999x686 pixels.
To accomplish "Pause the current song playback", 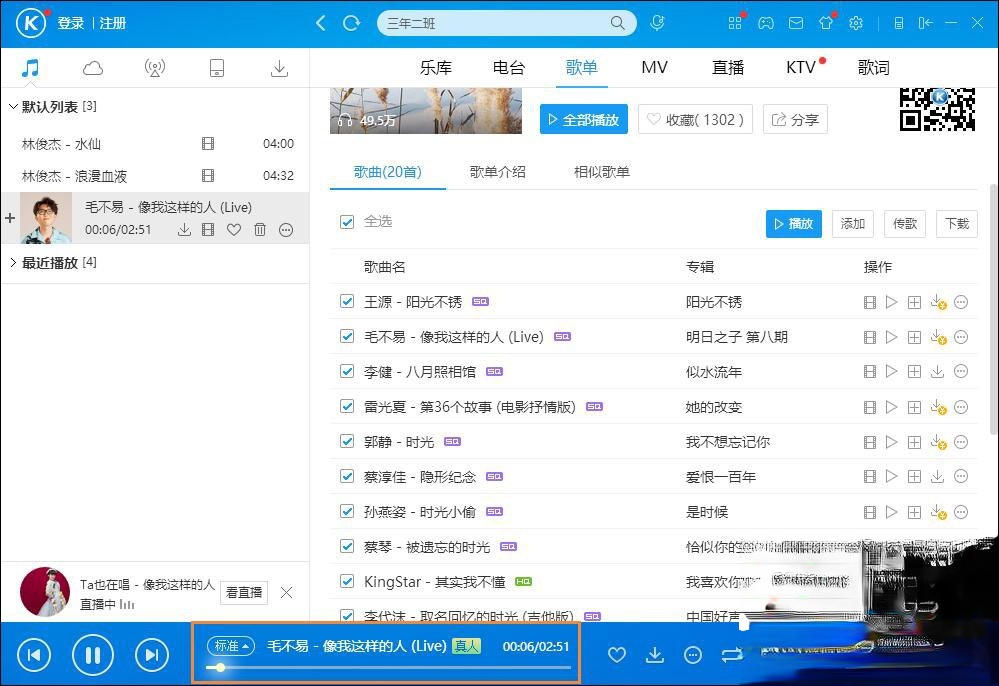I will 93,654.
